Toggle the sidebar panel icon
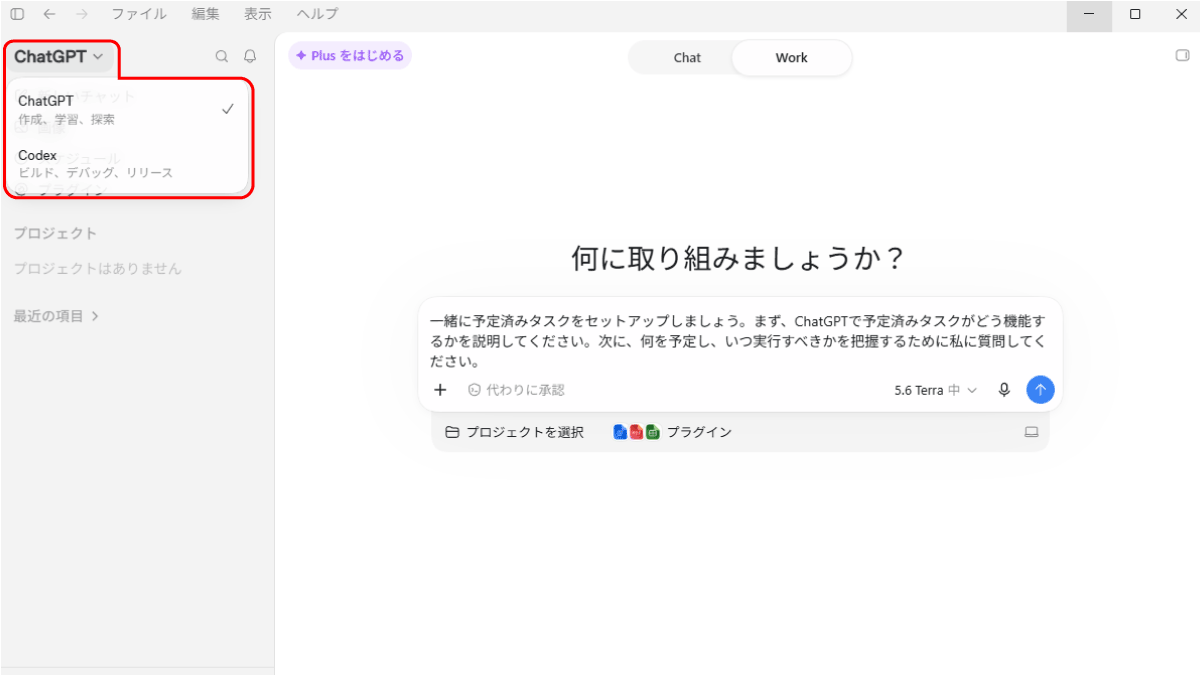Viewport: 1200px width, 675px height. pos(17,14)
